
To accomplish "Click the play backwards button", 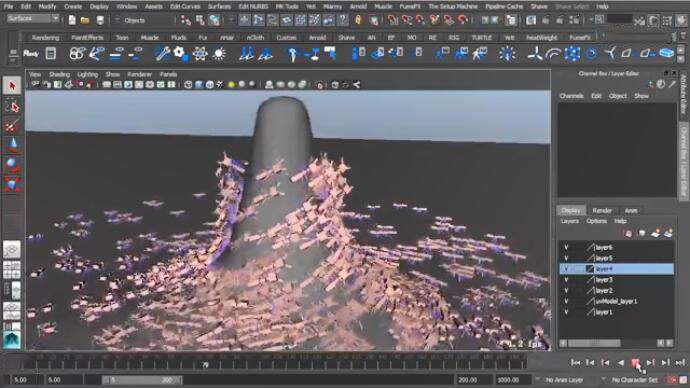I will [x=620, y=362].
